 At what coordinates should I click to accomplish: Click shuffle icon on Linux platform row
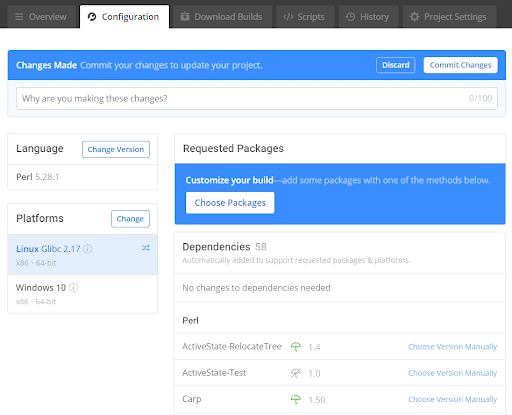coord(145,248)
